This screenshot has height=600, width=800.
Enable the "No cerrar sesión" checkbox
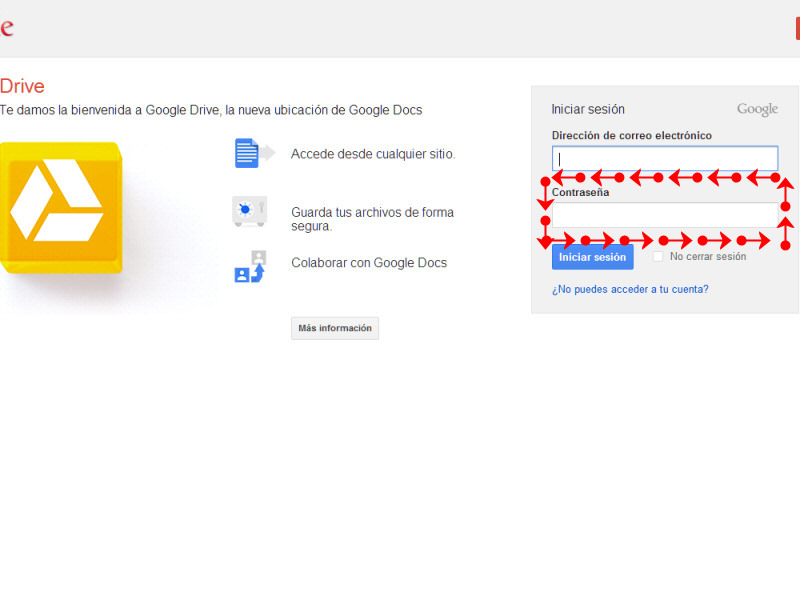658,257
